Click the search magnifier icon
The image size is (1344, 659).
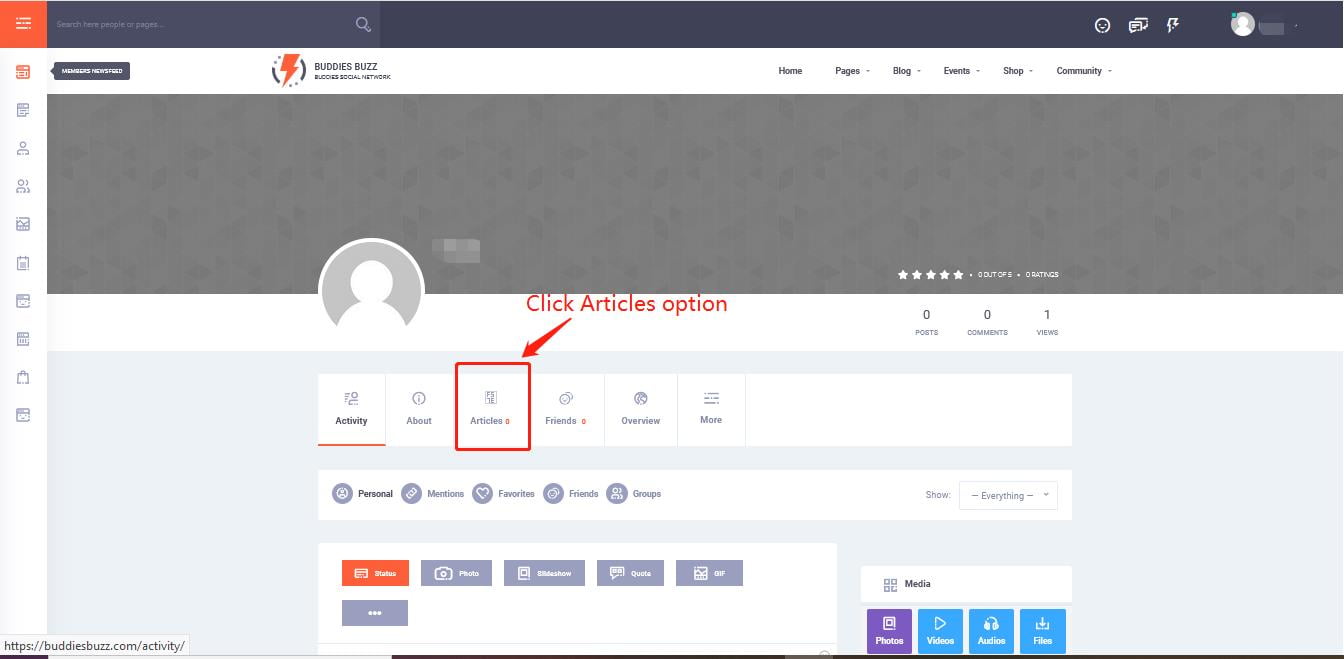click(363, 24)
